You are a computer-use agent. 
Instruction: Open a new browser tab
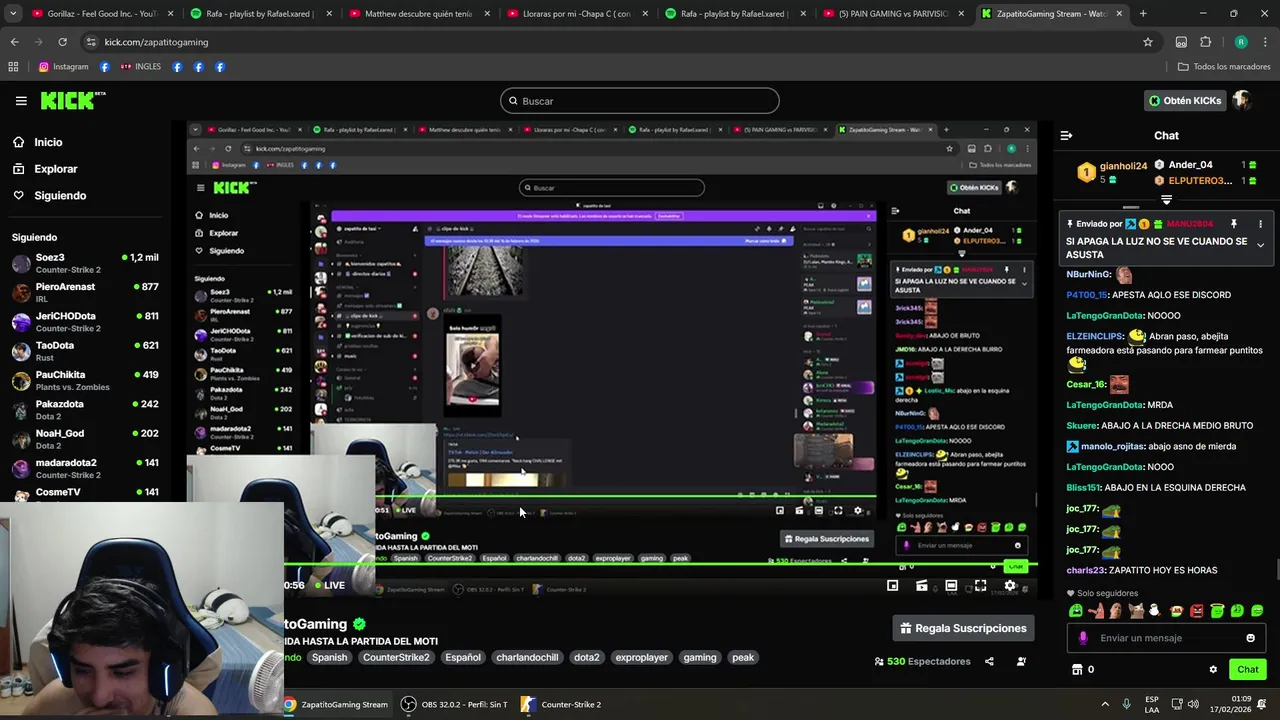(x=1143, y=14)
